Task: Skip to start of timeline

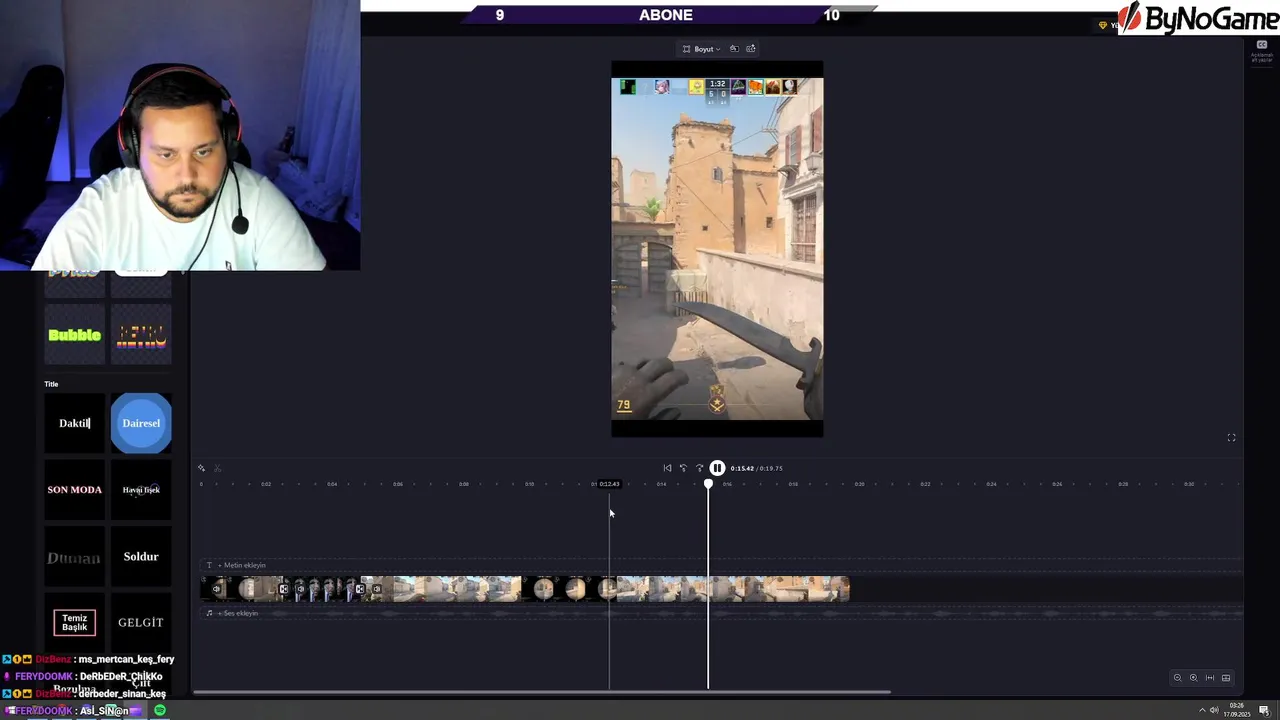Action: (x=667, y=468)
